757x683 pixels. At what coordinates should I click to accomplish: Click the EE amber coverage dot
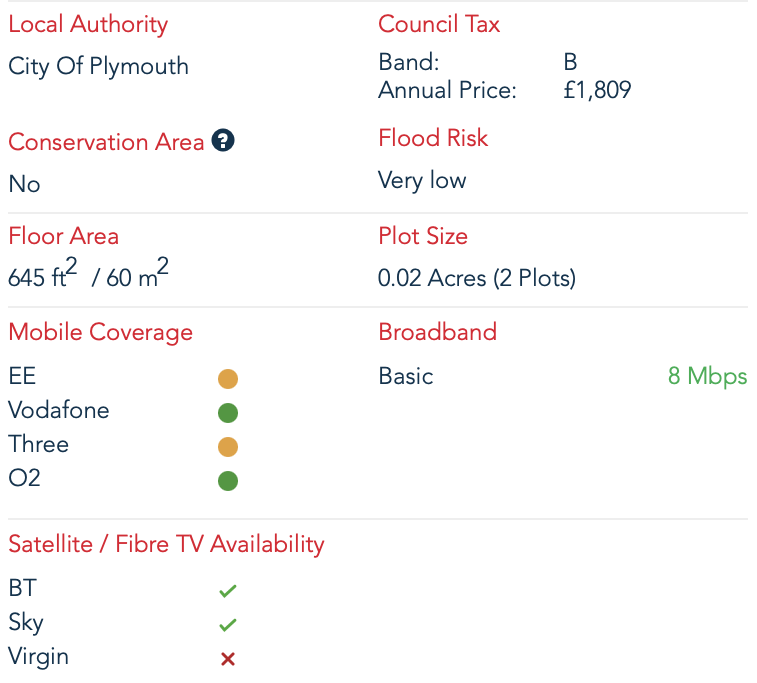tap(228, 379)
